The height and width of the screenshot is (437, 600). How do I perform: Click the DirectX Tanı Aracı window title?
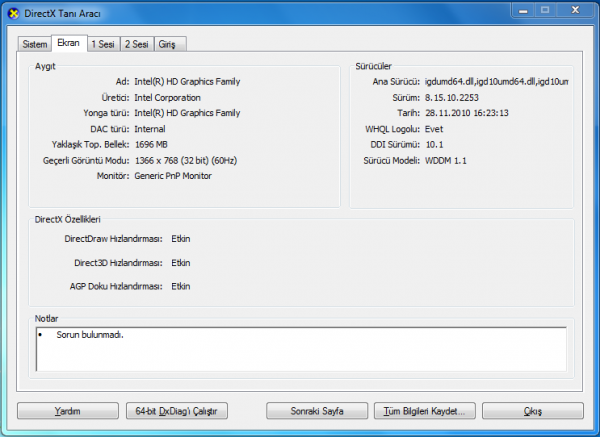pyautogui.click(x=62, y=14)
